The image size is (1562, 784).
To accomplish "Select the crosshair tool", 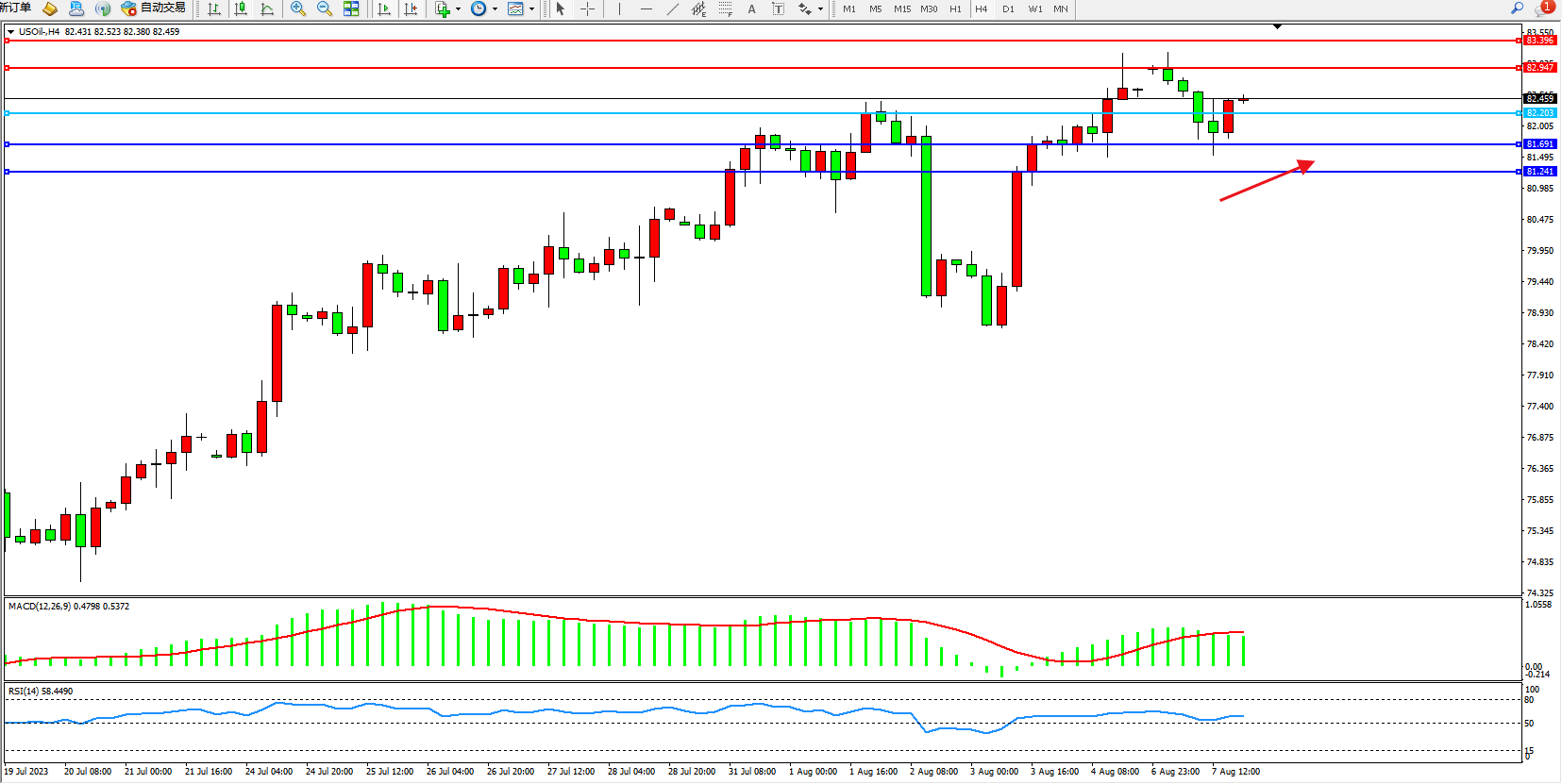I will click(x=587, y=8).
